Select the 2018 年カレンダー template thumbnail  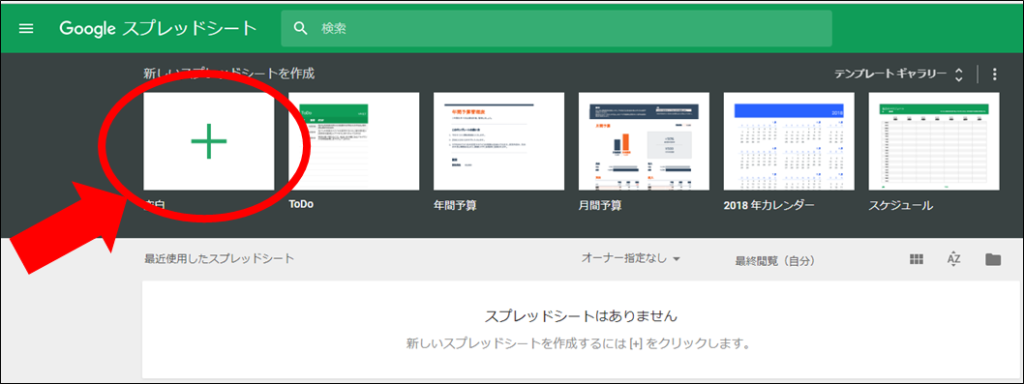click(x=788, y=141)
